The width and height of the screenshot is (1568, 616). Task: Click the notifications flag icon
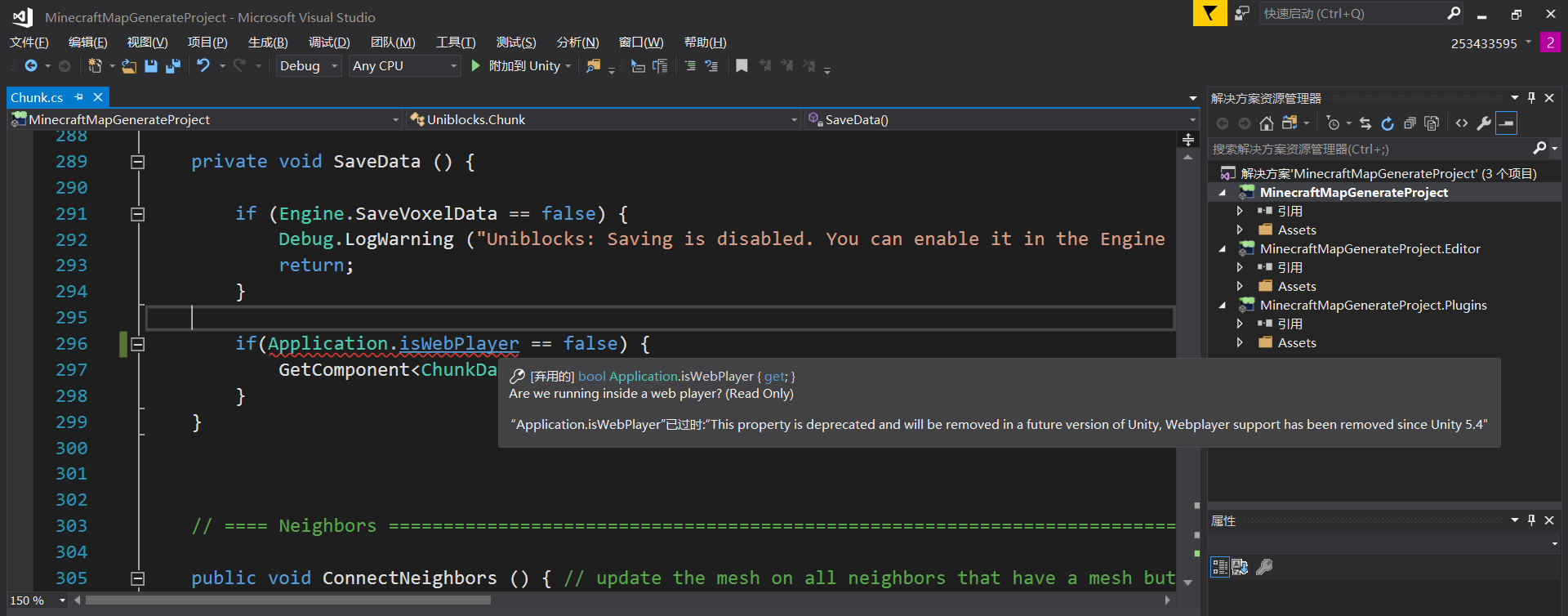coord(1209,13)
